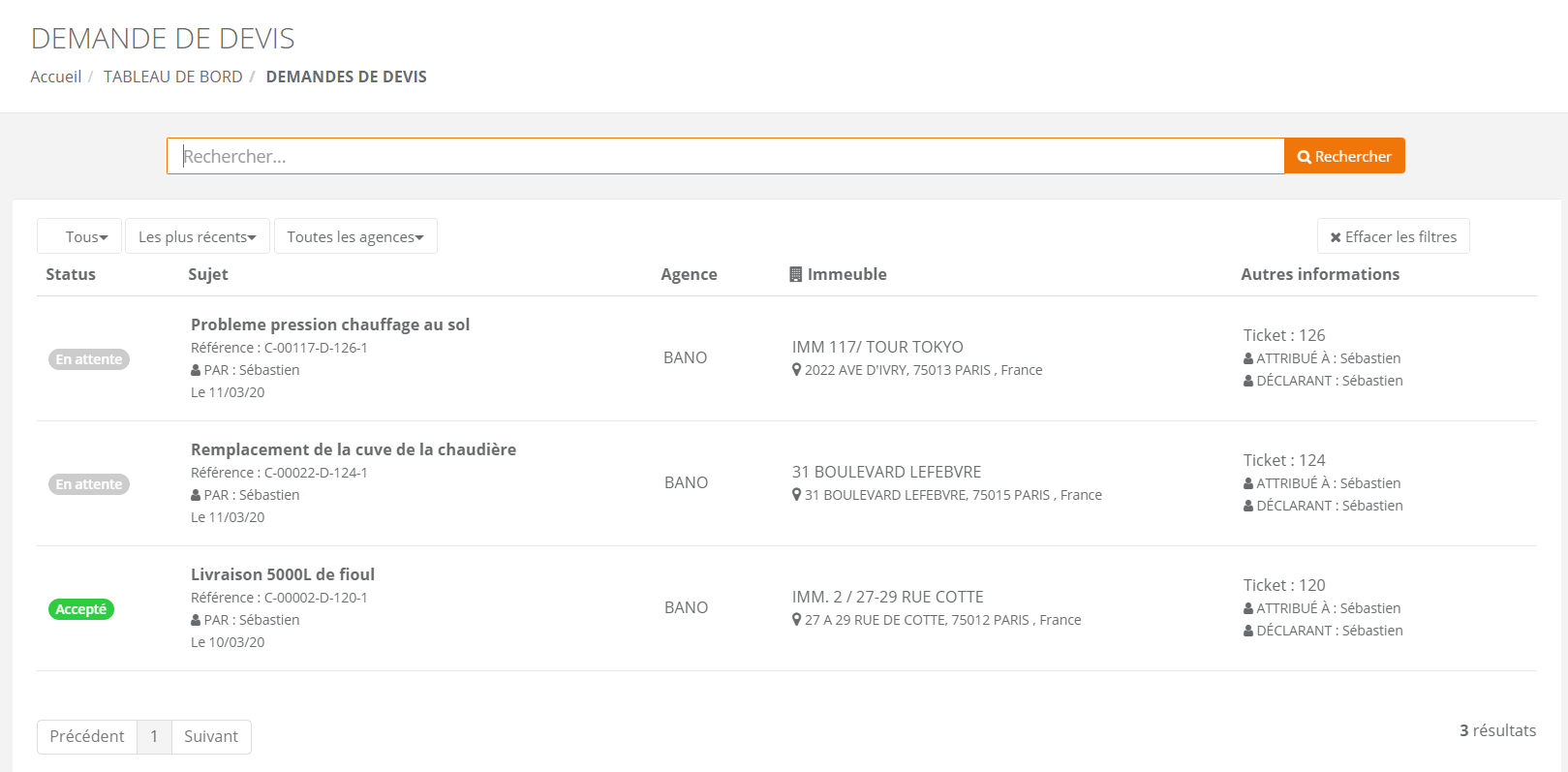Select page 1 in pagination
Viewport: 1568px width, 772px height.
[154, 736]
